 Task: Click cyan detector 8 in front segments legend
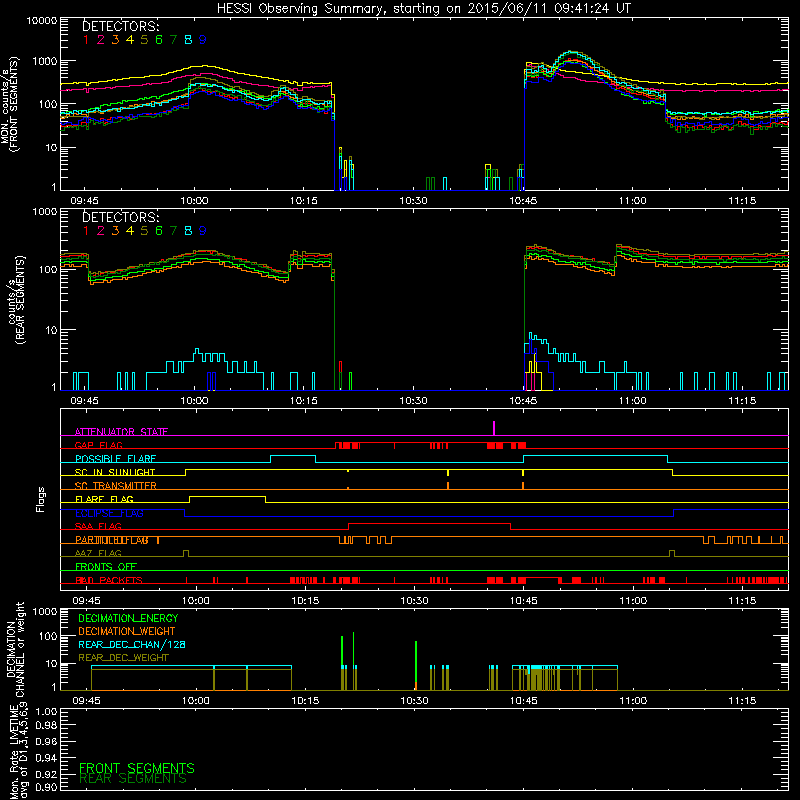[188, 40]
